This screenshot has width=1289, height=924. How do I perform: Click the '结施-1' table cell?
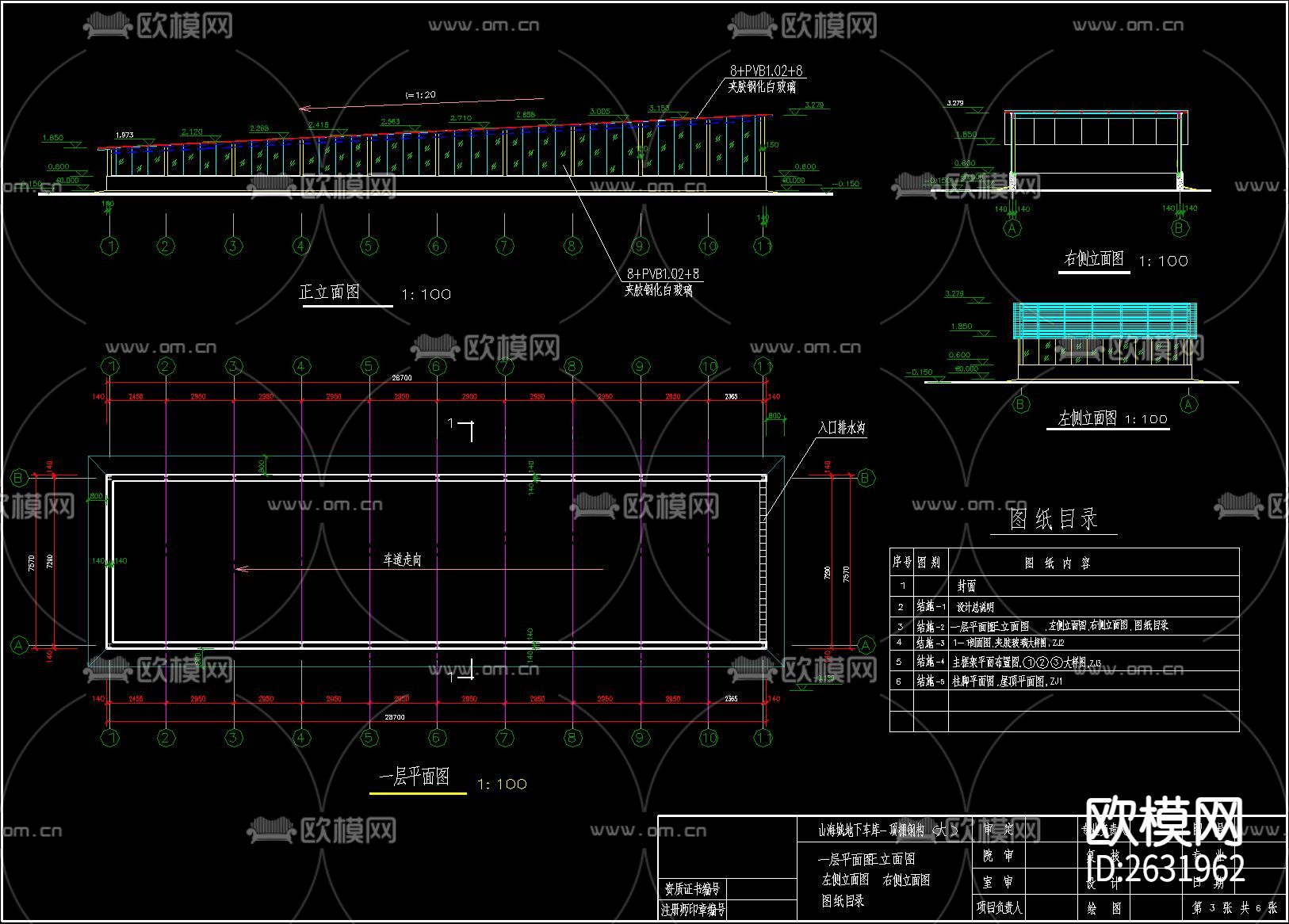click(x=931, y=607)
